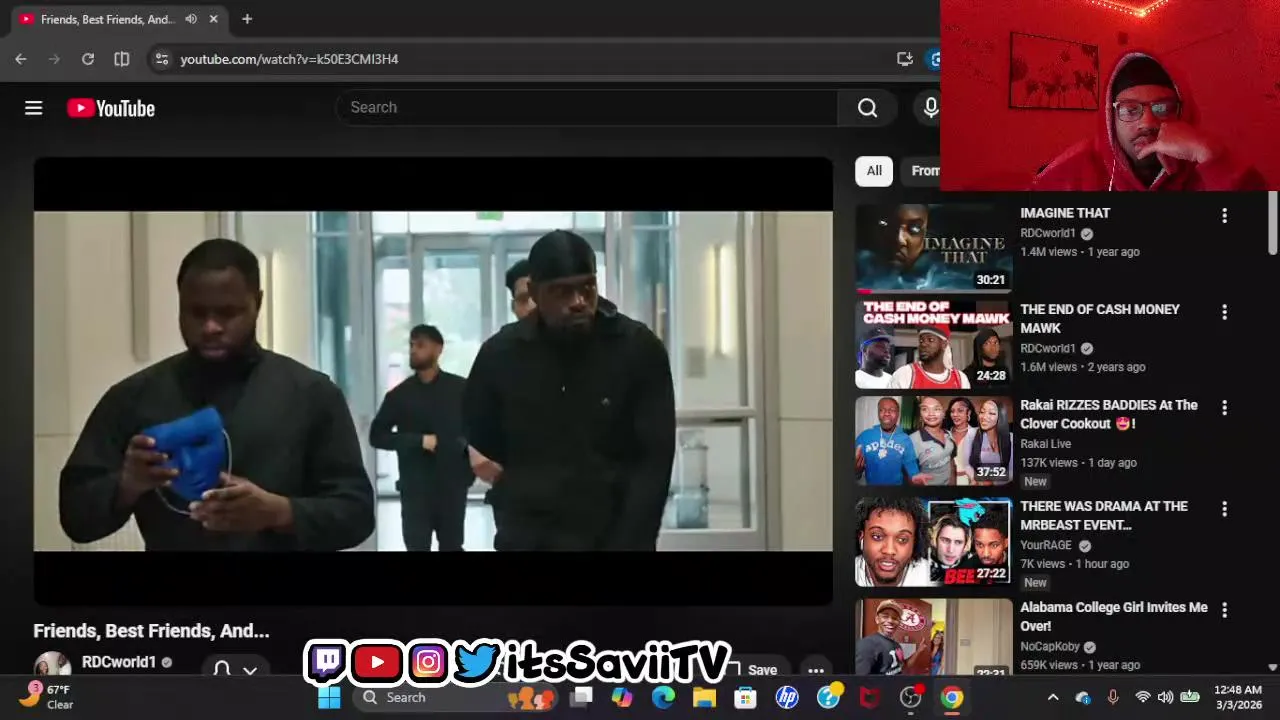Launch Copilot from the taskbar
Viewport: 1280px width, 720px height.
click(x=622, y=697)
